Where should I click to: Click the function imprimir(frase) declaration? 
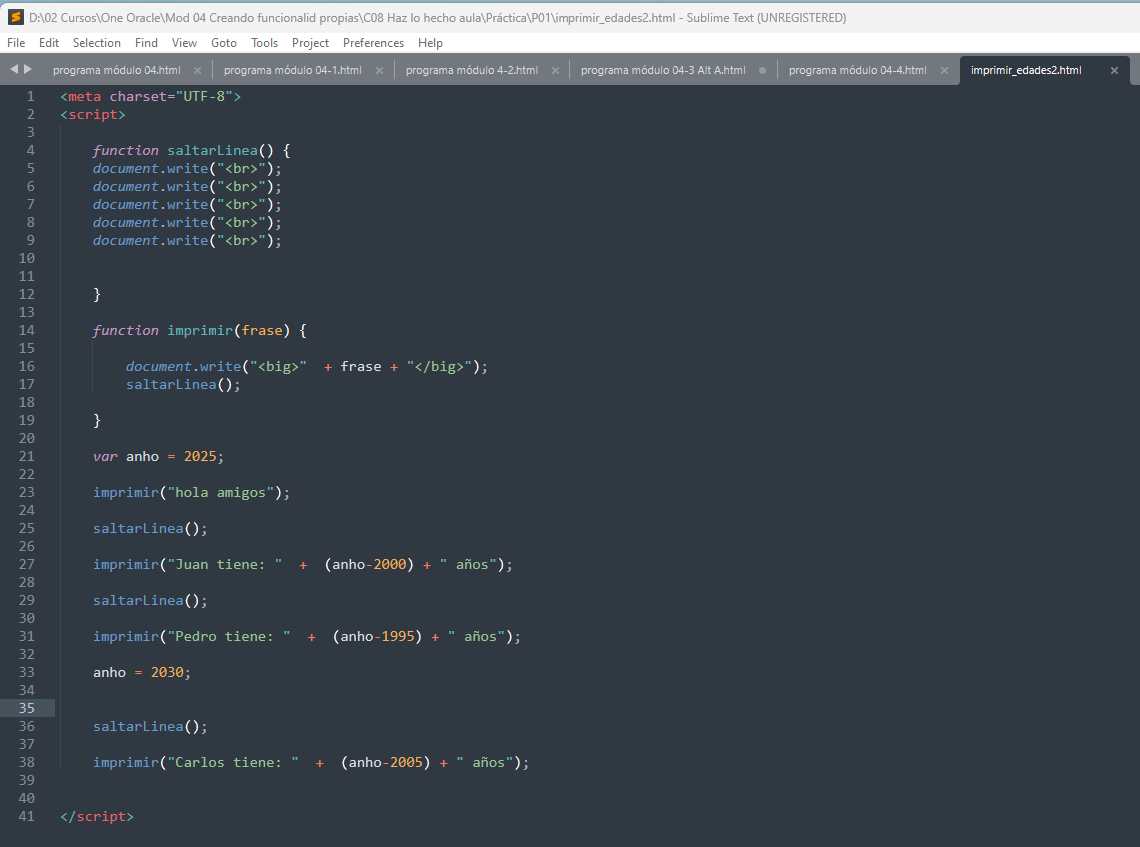click(200, 331)
